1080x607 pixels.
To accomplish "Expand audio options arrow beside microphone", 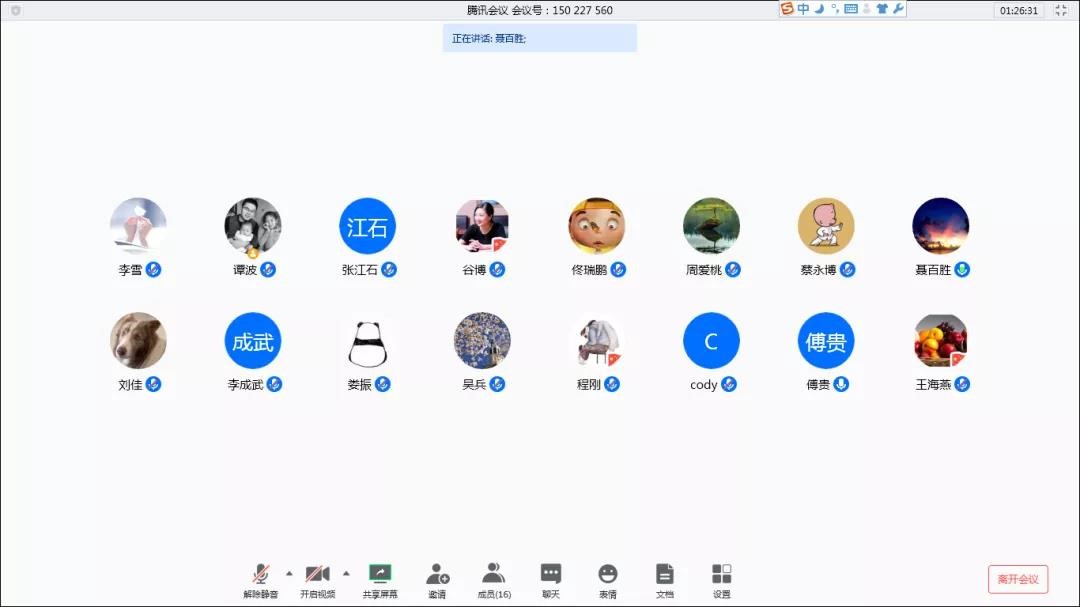I will (289, 573).
